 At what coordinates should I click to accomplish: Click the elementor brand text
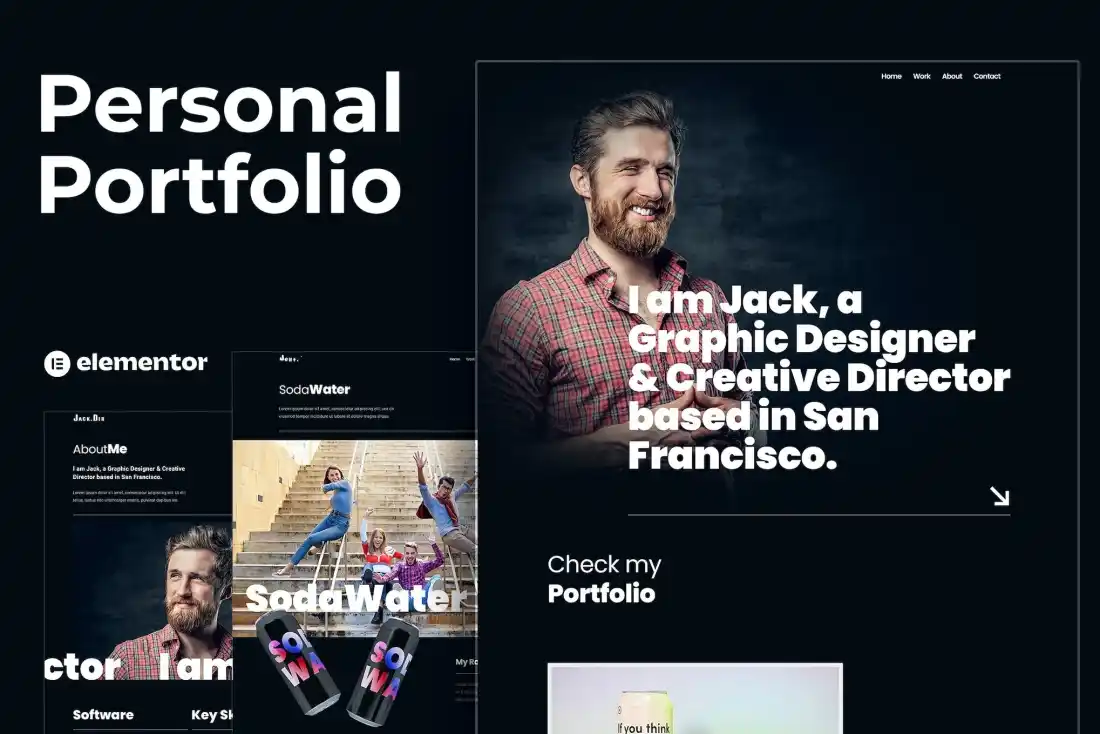(x=142, y=363)
